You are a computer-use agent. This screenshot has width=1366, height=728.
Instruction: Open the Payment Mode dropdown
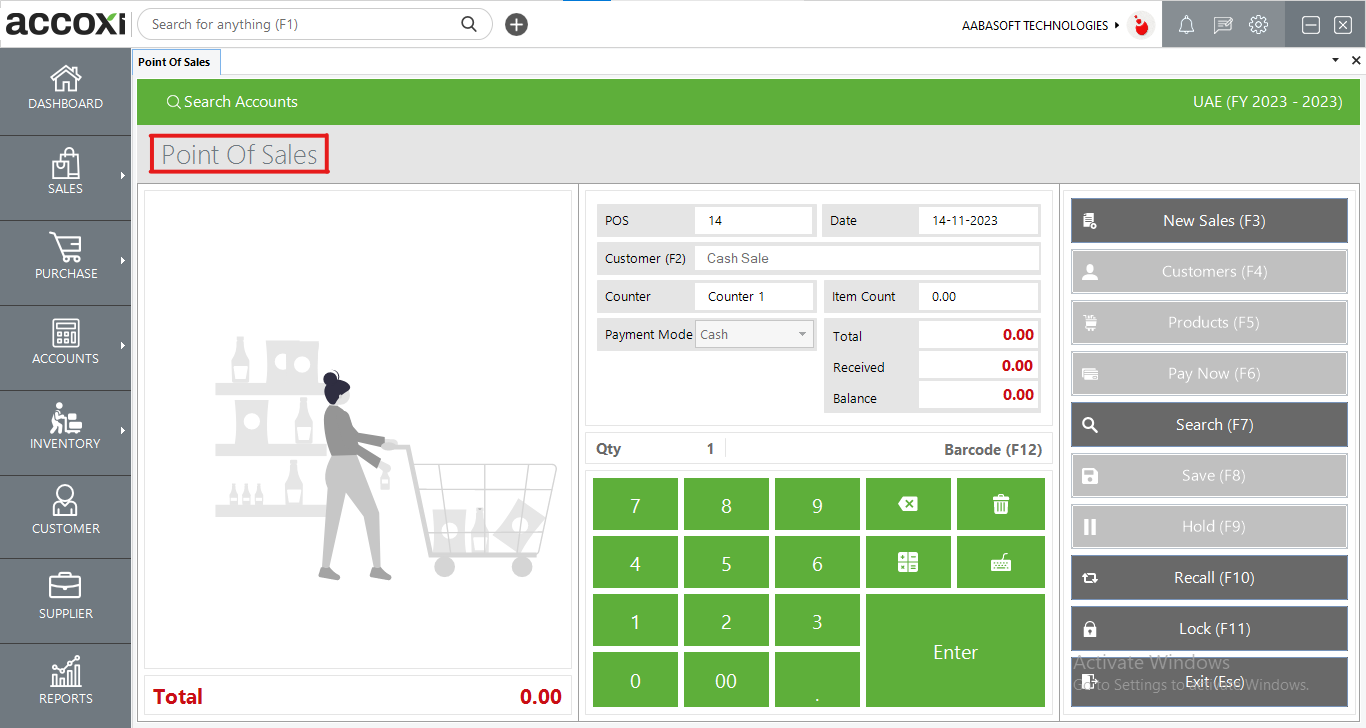pyautogui.click(x=800, y=334)
